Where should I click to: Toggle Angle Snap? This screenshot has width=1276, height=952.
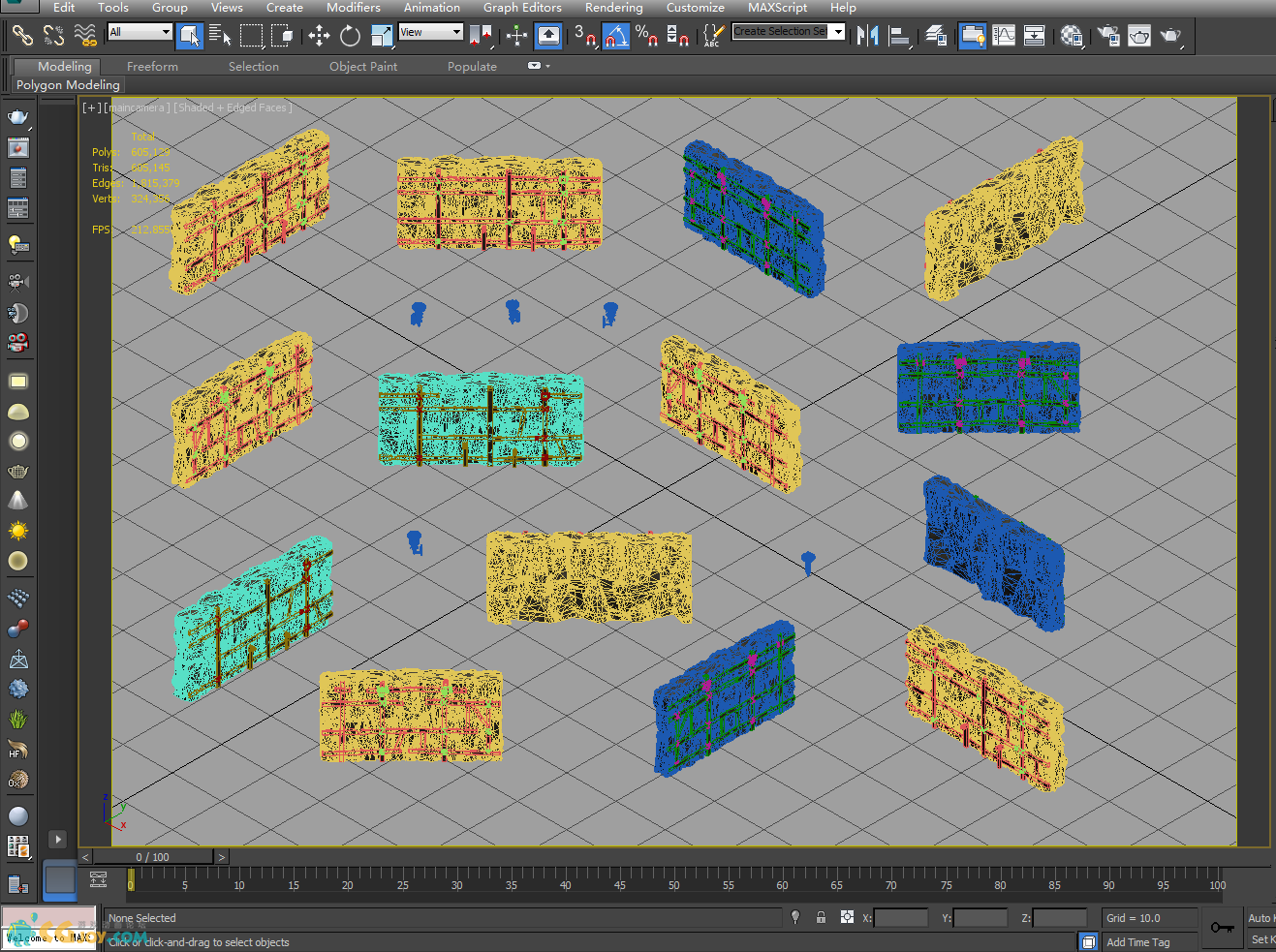point(615,36)
